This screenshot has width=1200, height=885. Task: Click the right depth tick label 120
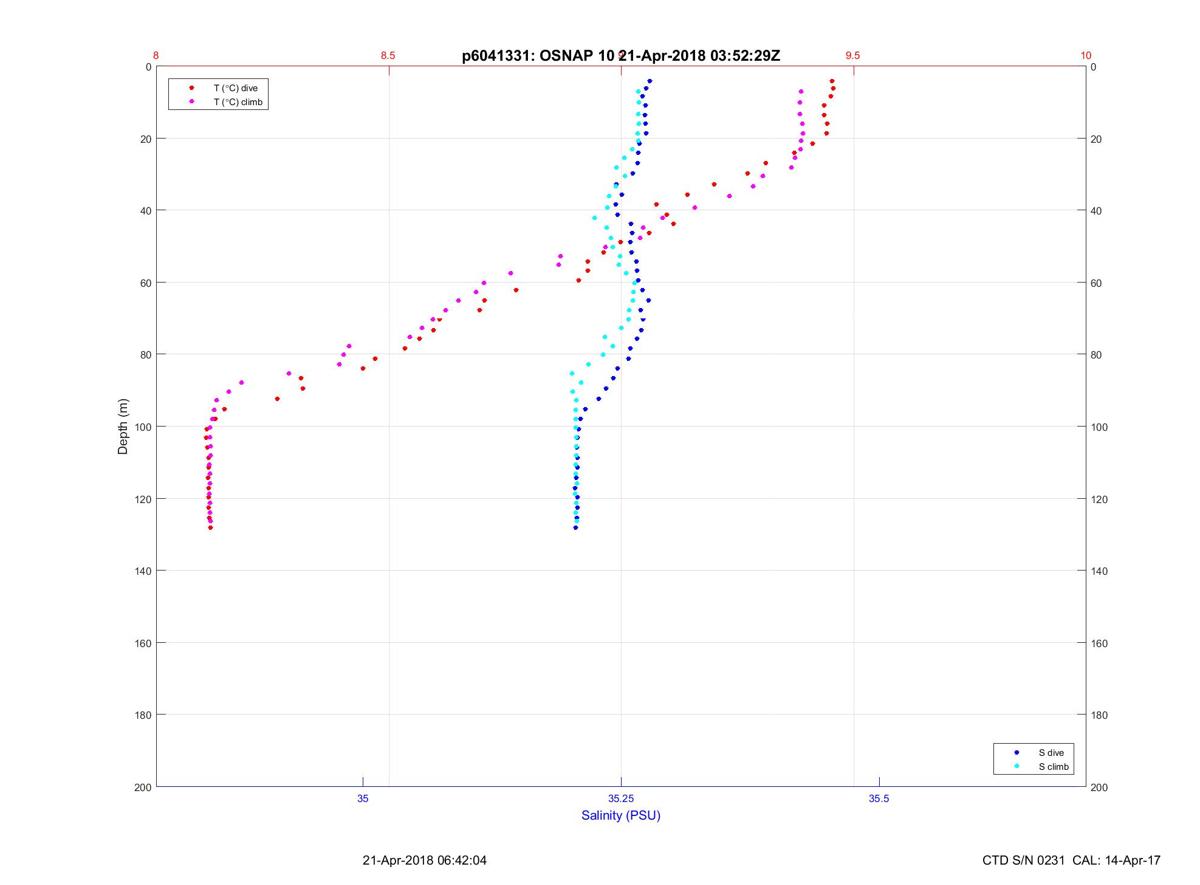1100,499
